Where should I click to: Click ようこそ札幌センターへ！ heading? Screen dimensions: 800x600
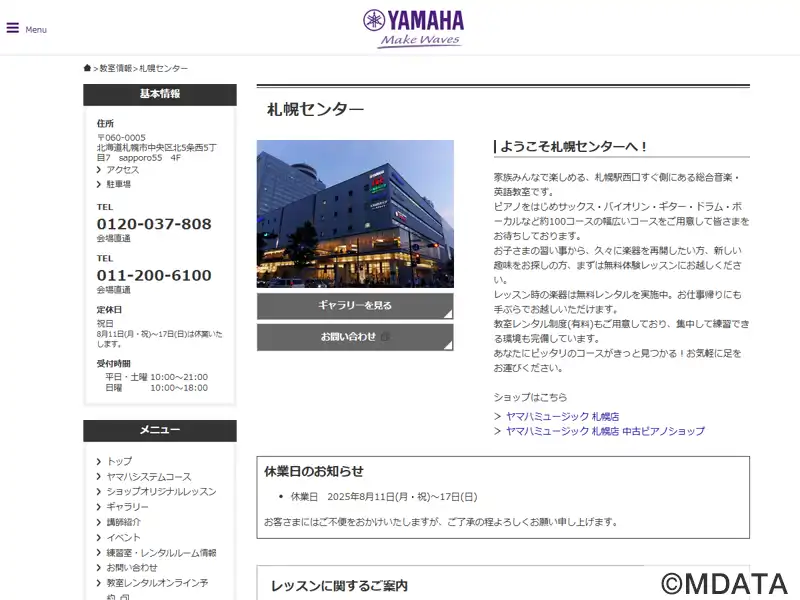[573, 147]
